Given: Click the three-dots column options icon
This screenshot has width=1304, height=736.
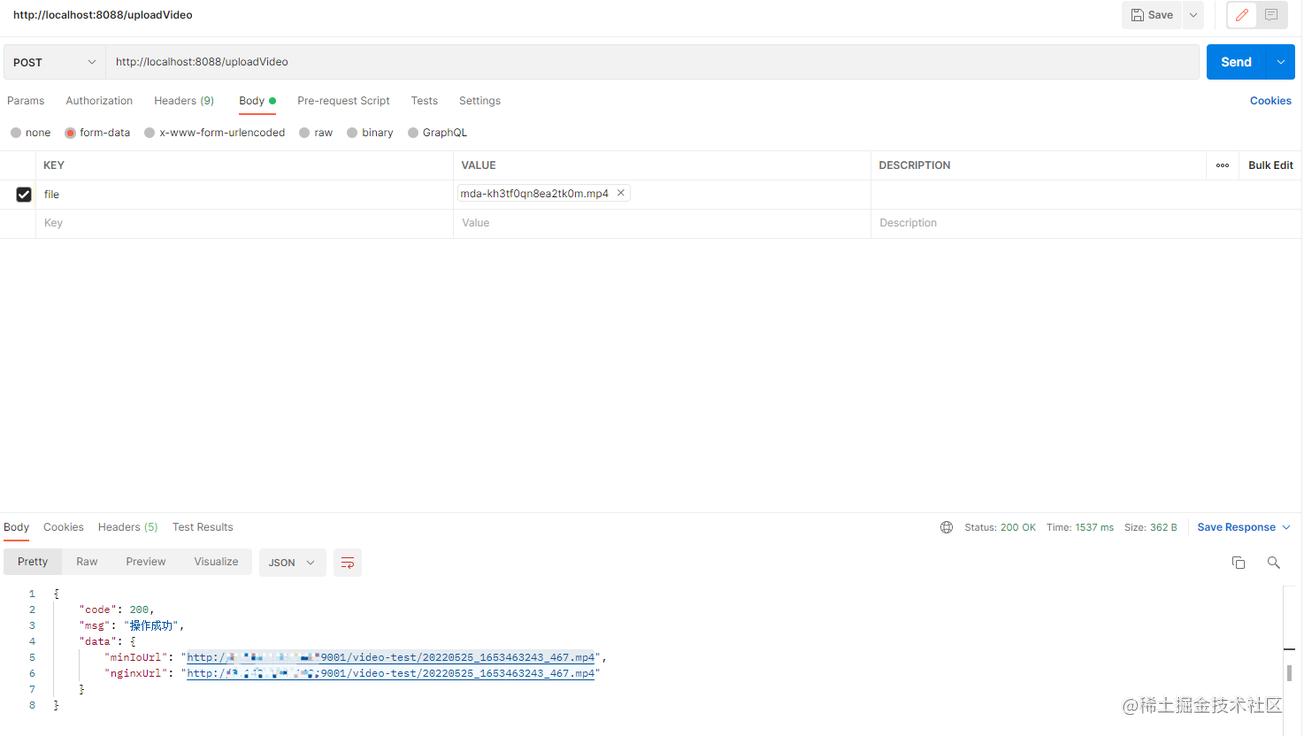Looking at the screenshot, I should 1222,165.
